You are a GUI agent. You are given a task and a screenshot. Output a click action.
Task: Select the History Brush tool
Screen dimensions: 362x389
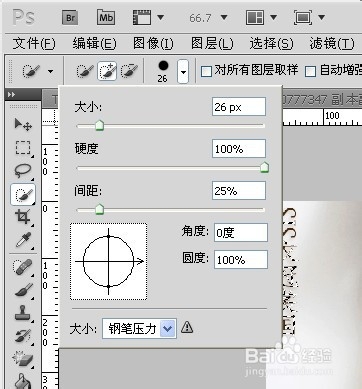[23, 336]
